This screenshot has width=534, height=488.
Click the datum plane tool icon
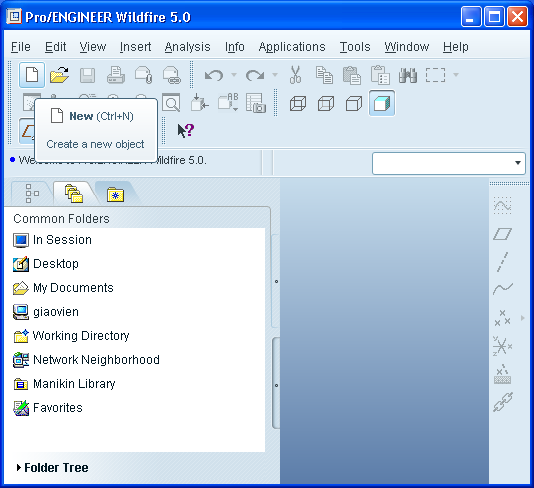pos(502,234)
